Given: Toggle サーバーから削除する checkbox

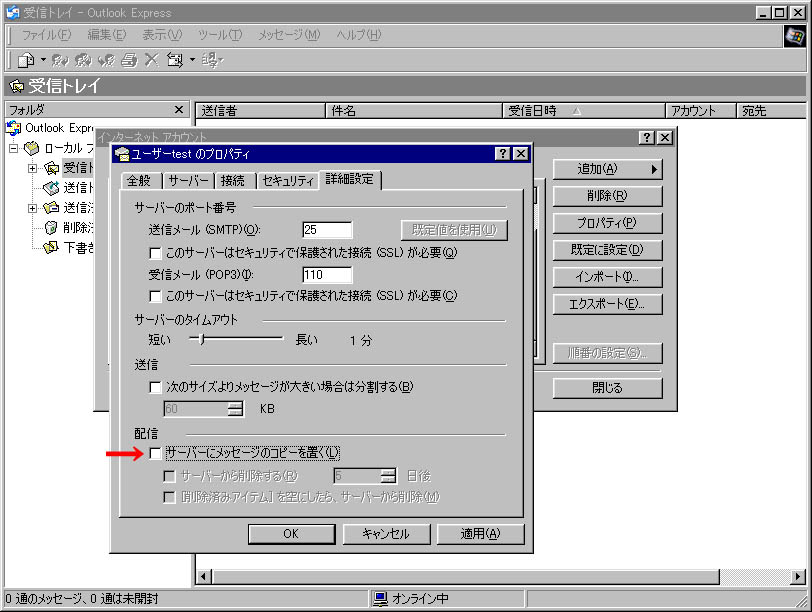Looking at the screenshot, I should pyautogui.click(x=169, y=476).
